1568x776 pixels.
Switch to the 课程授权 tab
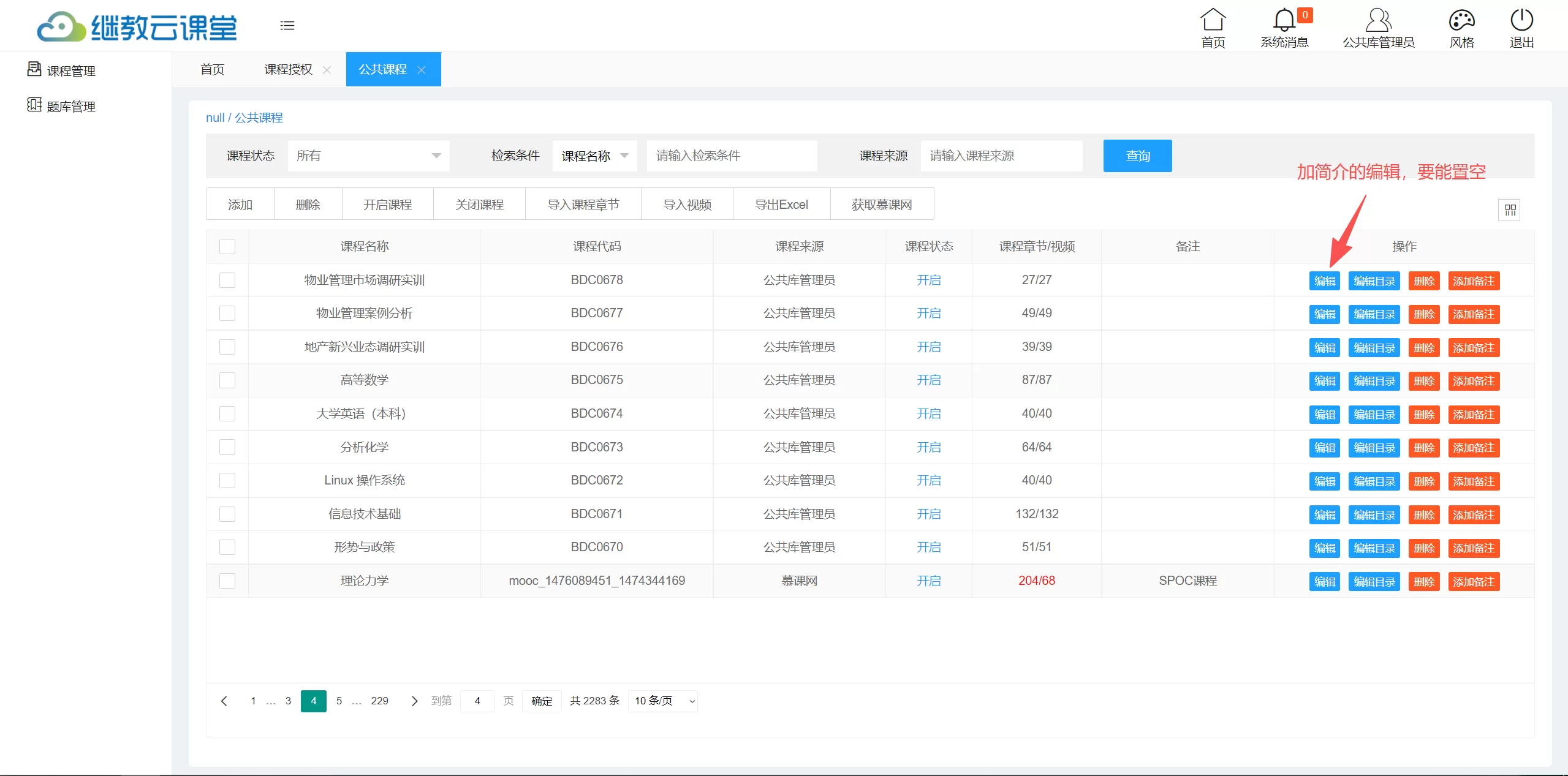(x=288, y=70)
